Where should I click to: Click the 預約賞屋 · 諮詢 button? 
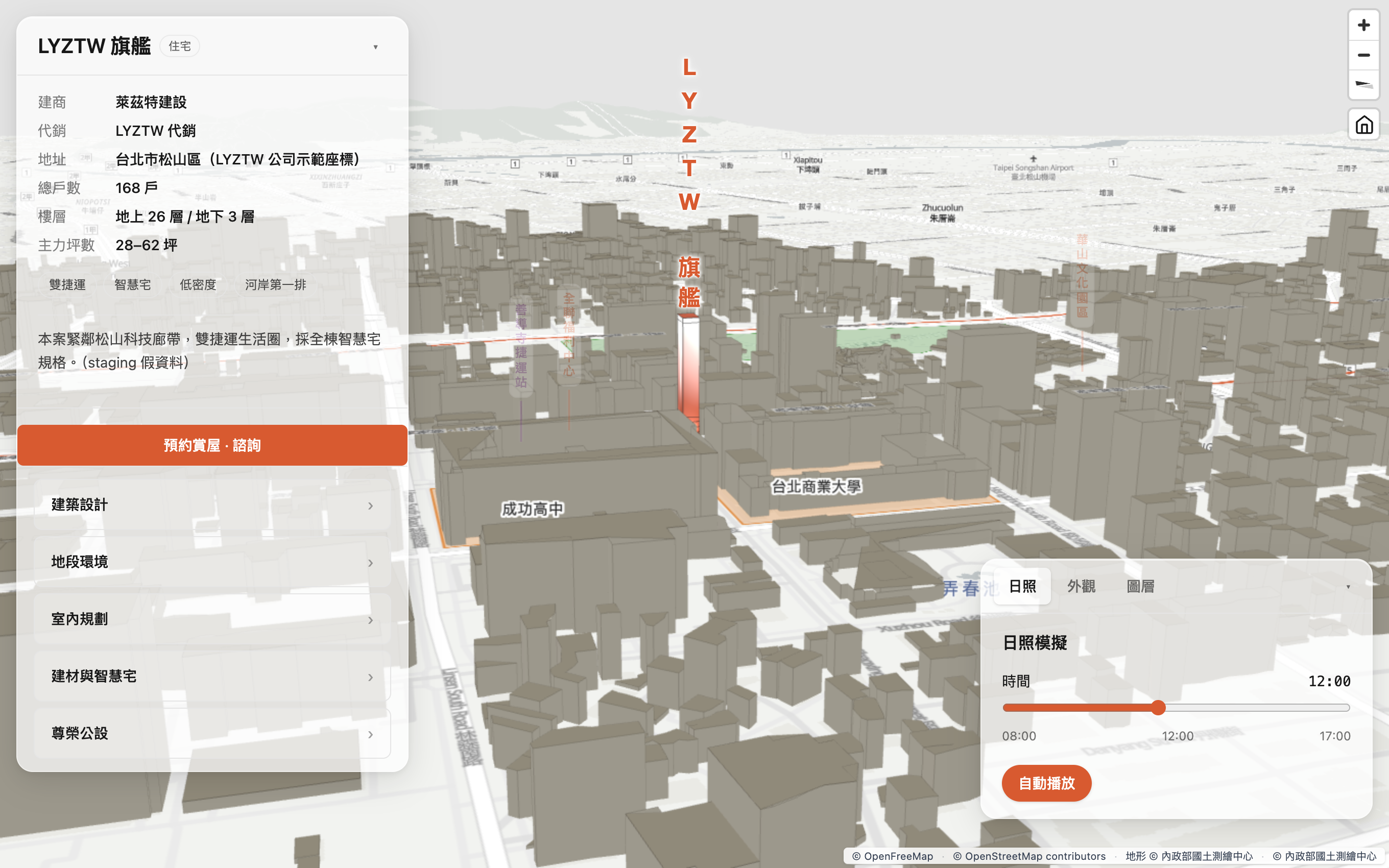(212, 445)
